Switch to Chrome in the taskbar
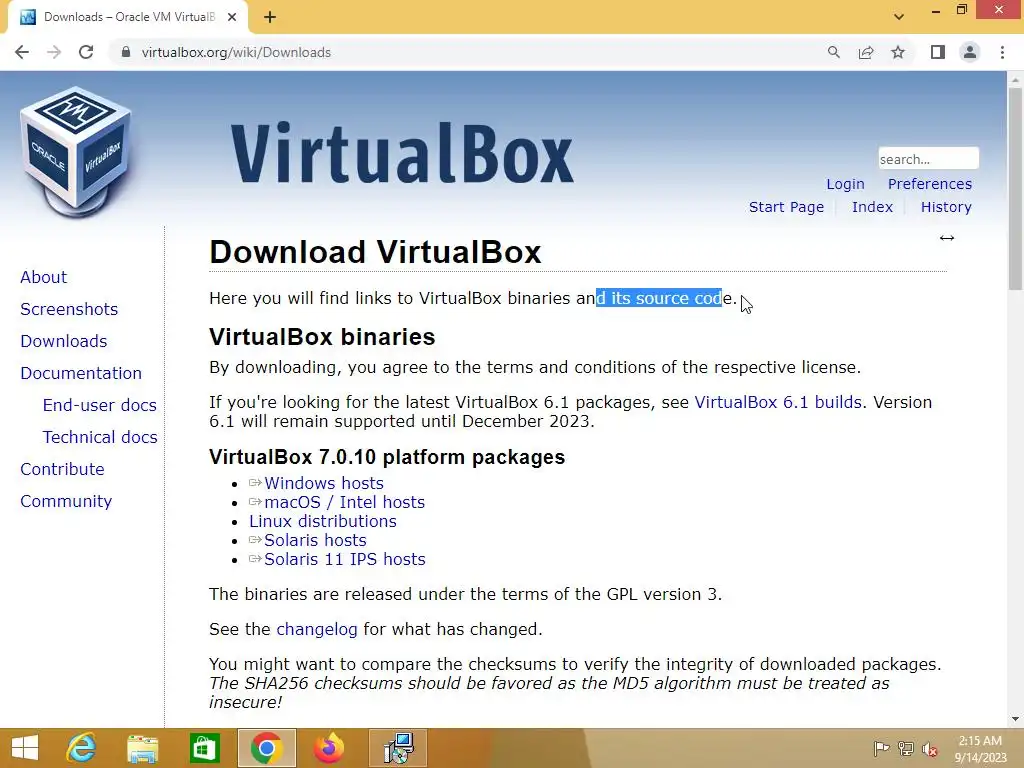 tap(266, 748)
